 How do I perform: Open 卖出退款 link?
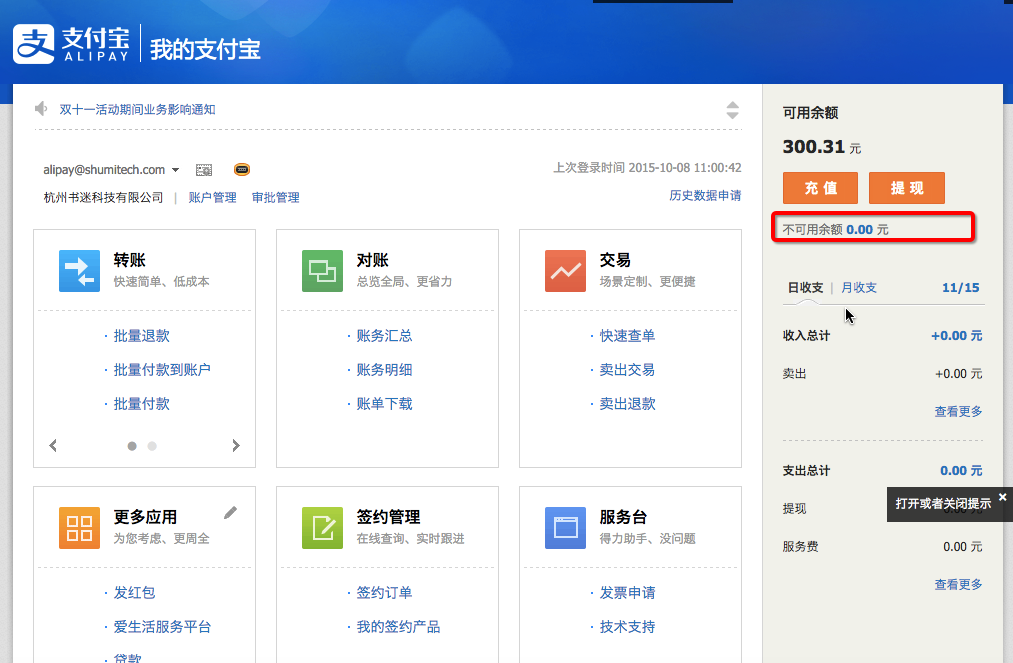coord(627,404)
